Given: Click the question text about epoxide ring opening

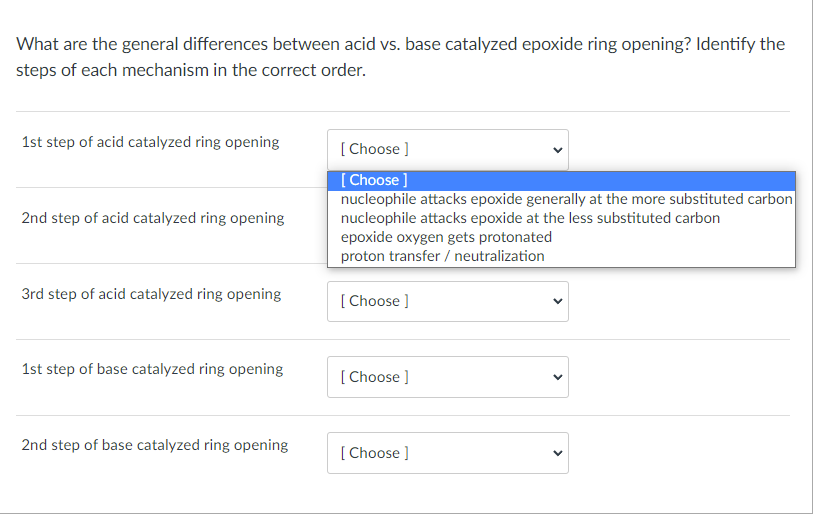Looking at the screenshot, I should point(400,57).
